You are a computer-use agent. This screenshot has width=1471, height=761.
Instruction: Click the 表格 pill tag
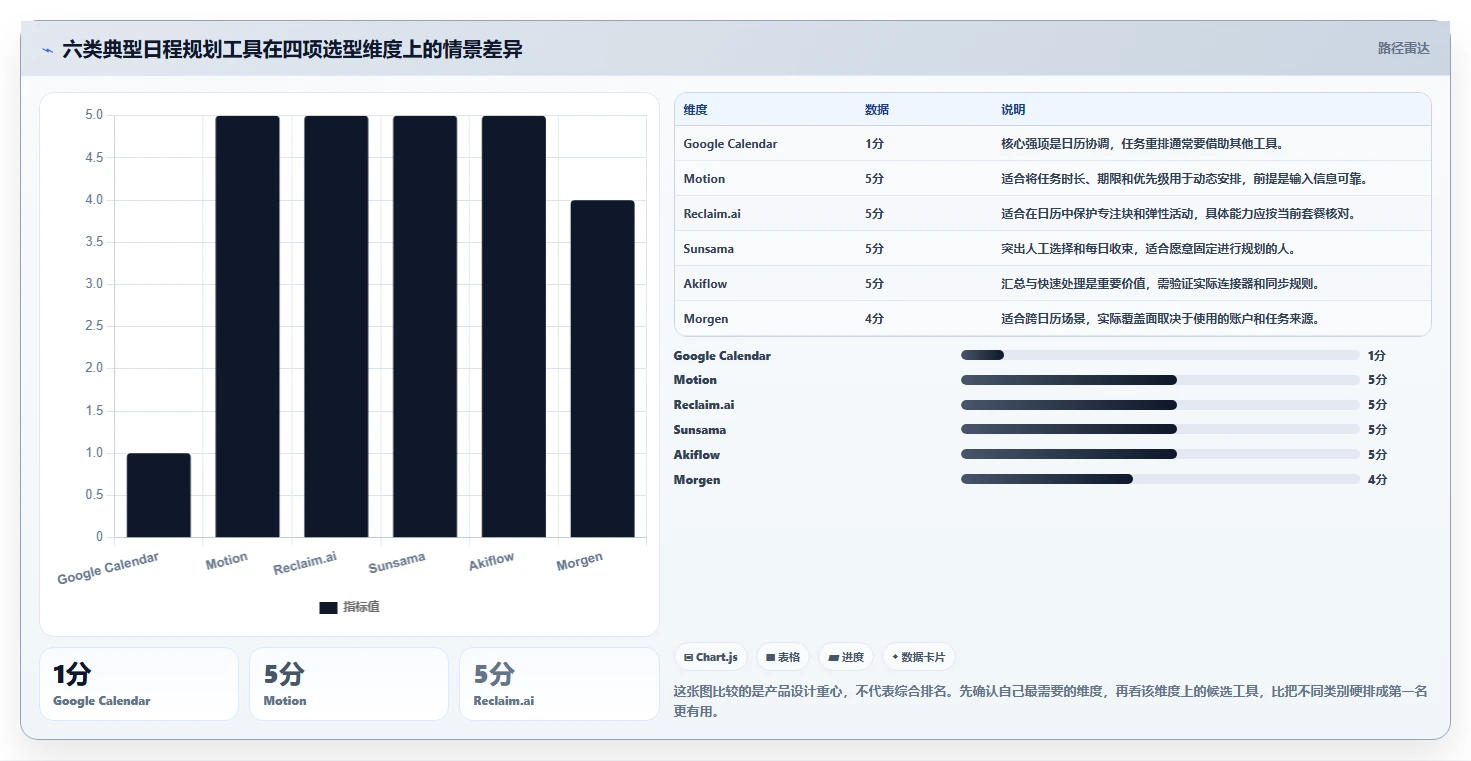[783, 657]
